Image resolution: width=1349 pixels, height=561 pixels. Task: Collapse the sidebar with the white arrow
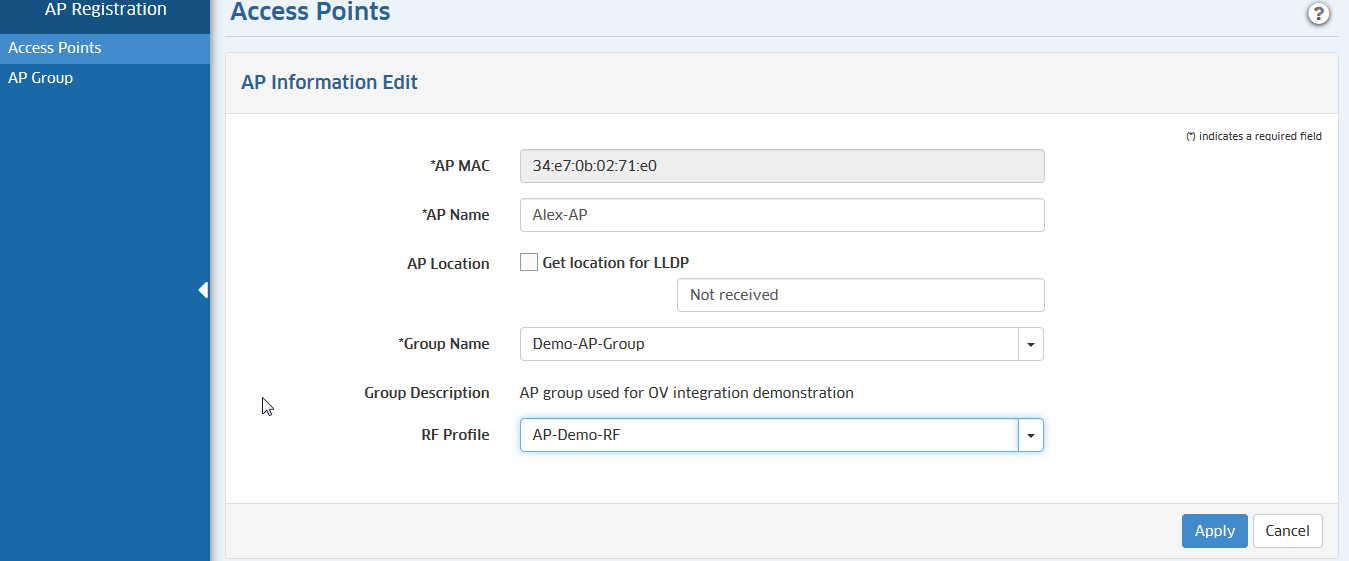pyautogui.click(x=203, y=290)
